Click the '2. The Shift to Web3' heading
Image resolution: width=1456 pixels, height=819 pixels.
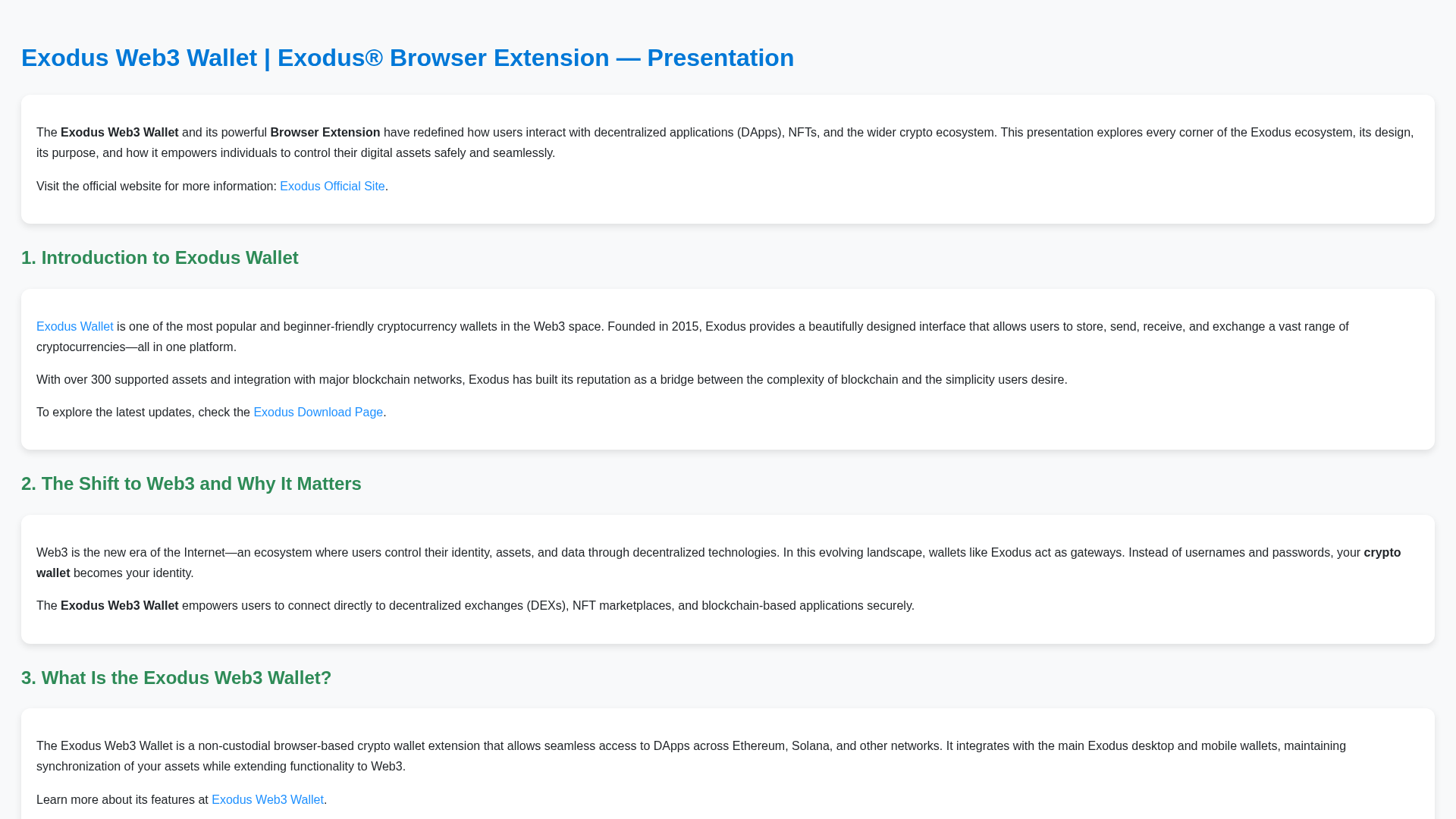(191, 484)
